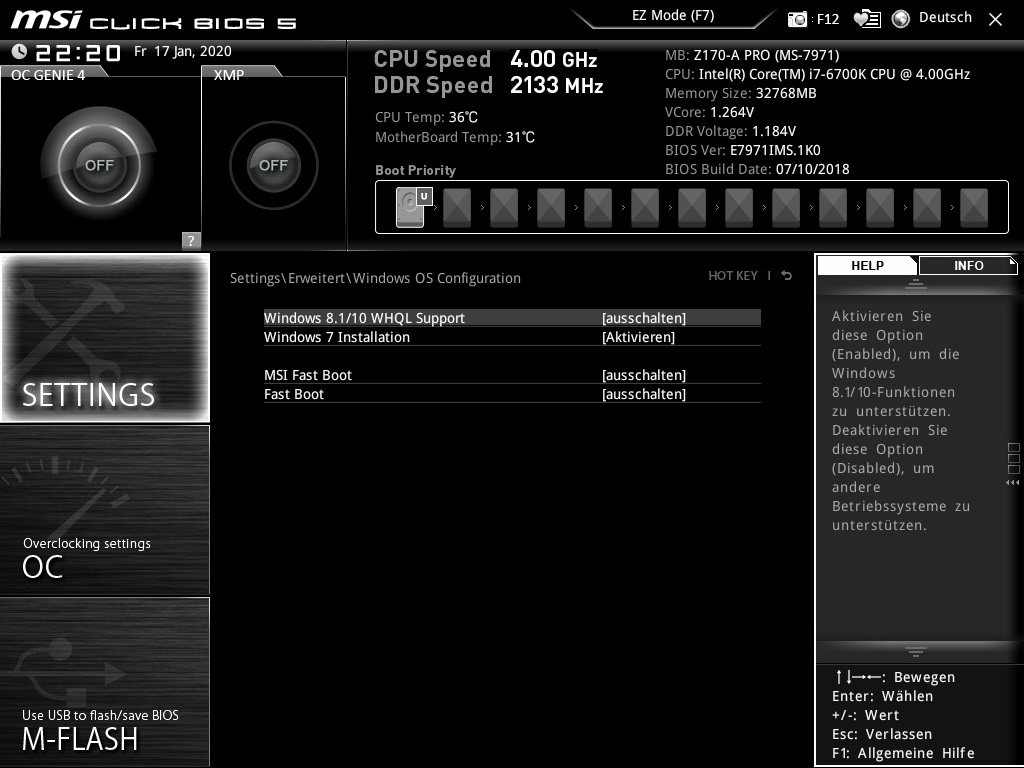Click the HOT KEY label
Image resolution: width=1024 pixels, height=768 pixels.
tap(733, 276)
